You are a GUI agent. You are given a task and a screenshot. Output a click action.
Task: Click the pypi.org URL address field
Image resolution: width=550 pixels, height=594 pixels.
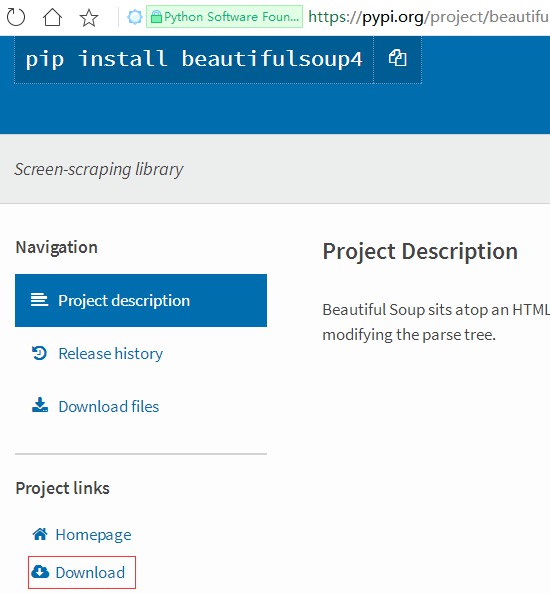tap(429, 17)
